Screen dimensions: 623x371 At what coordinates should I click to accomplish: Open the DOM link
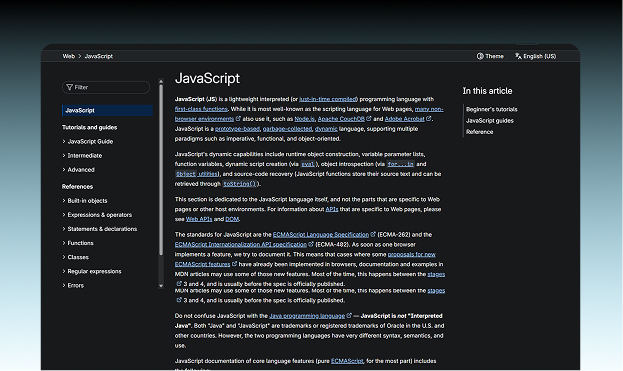click(x=232, y=219)
